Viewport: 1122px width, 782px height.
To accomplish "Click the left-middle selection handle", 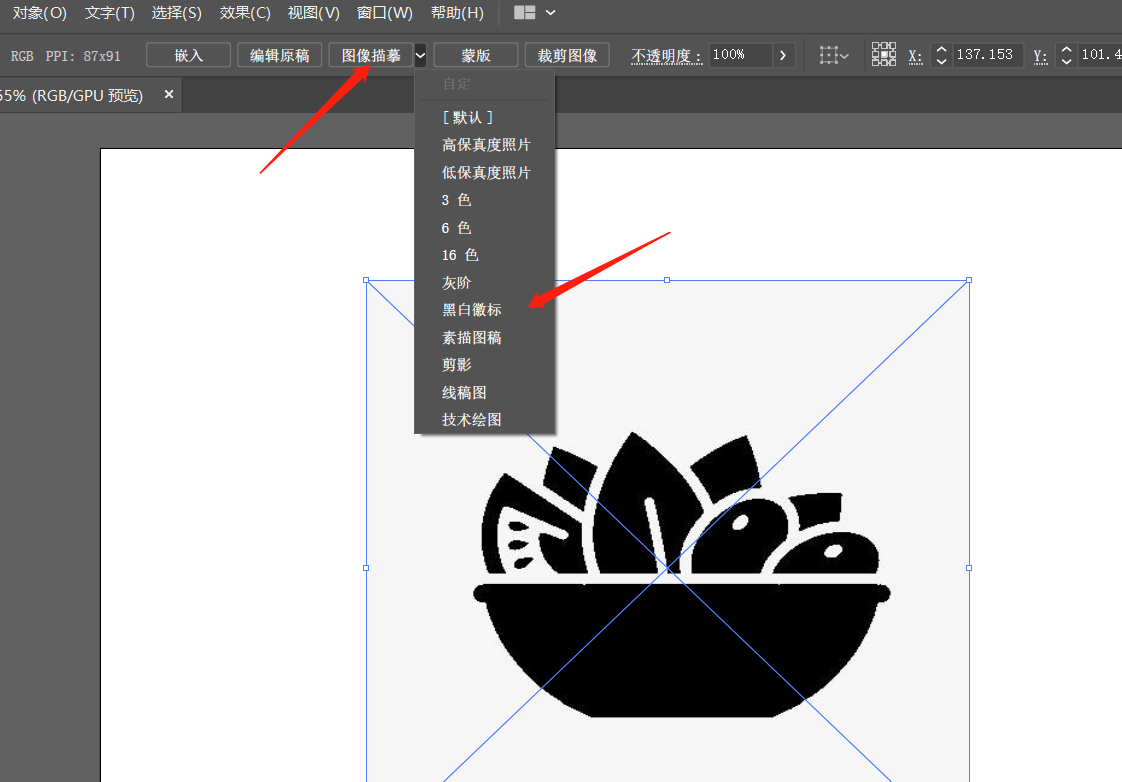I will tap(366, 568).
